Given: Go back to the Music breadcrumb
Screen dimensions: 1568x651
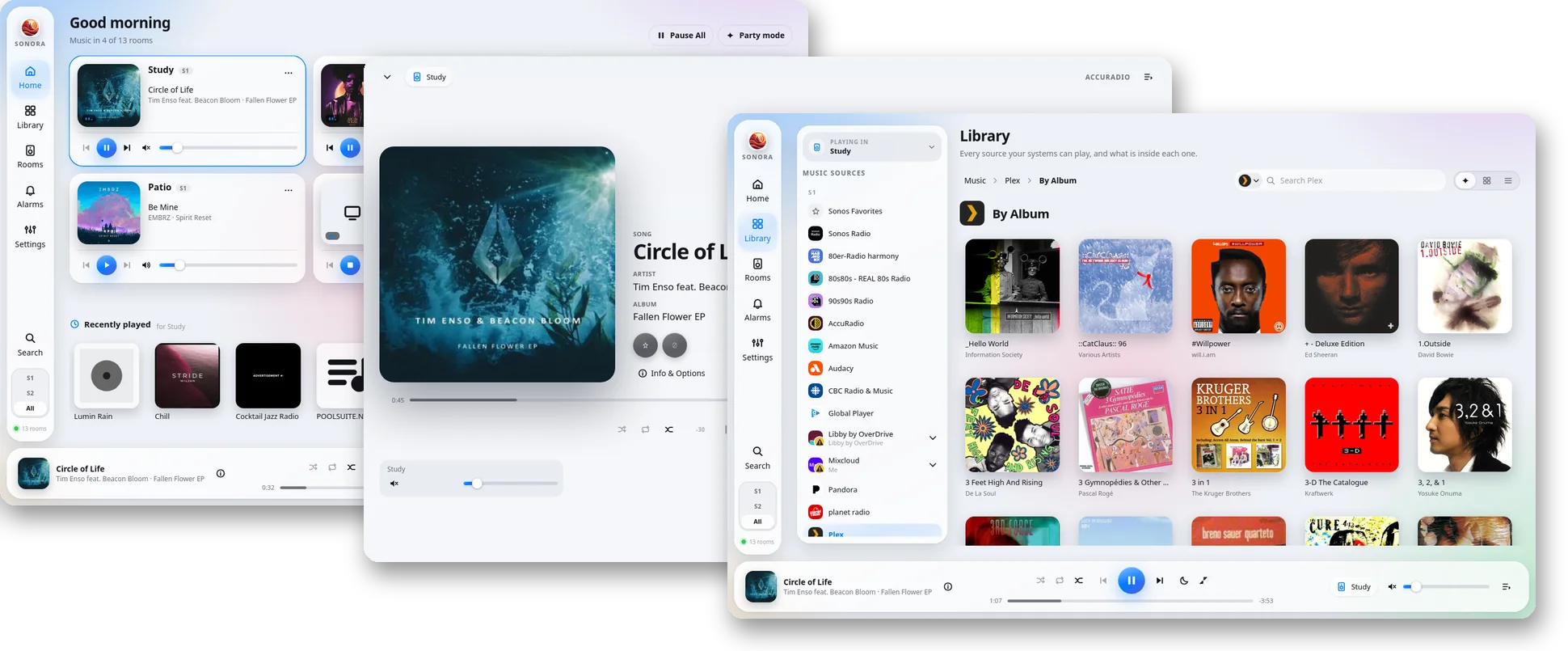Looking at the screenshot, I should coord(975,181).
